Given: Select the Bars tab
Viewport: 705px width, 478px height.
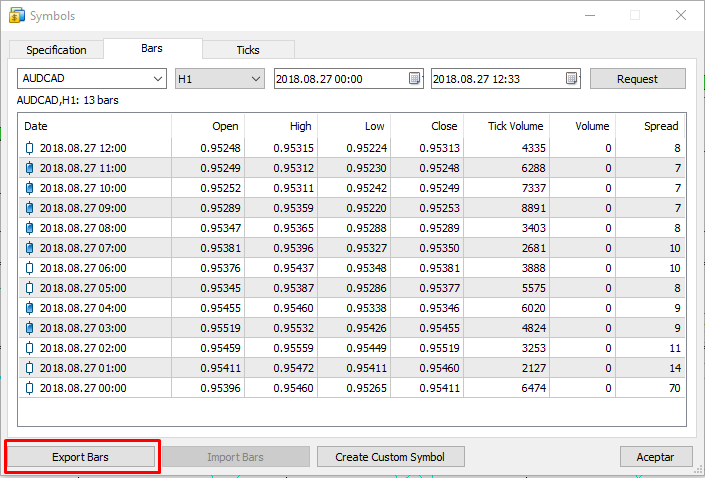Looking at the screenshot, I should [152, 48].
